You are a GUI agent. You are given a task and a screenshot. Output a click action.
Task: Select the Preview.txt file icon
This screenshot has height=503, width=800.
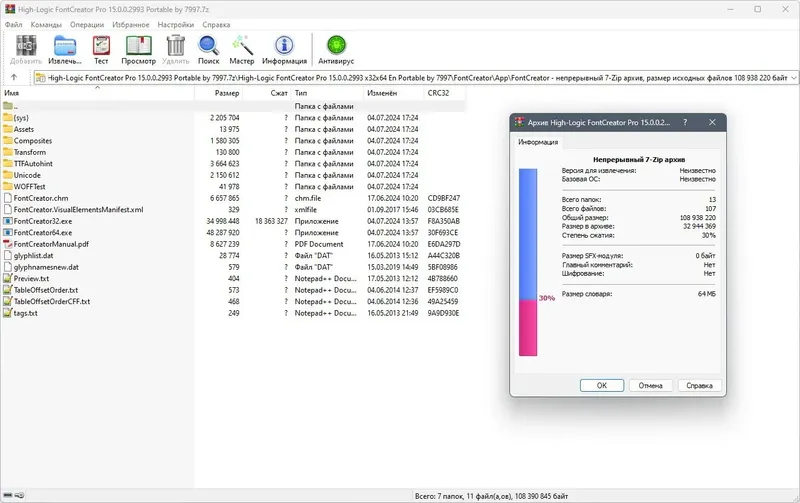tap(8, 278)
